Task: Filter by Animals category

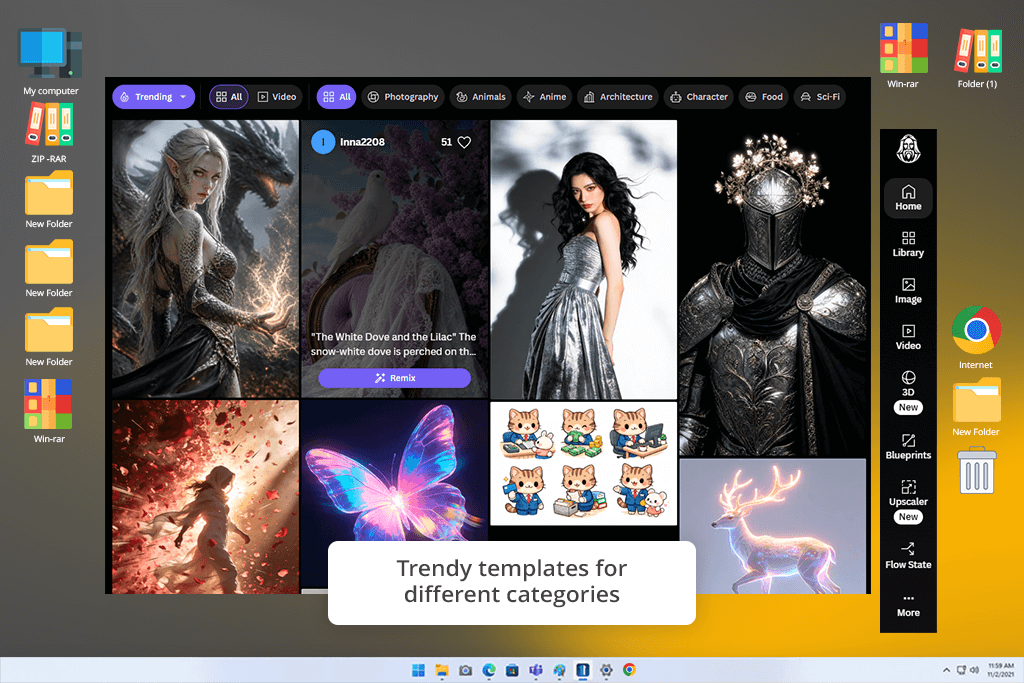Action: pyautogui.click(x=481, y=97)
